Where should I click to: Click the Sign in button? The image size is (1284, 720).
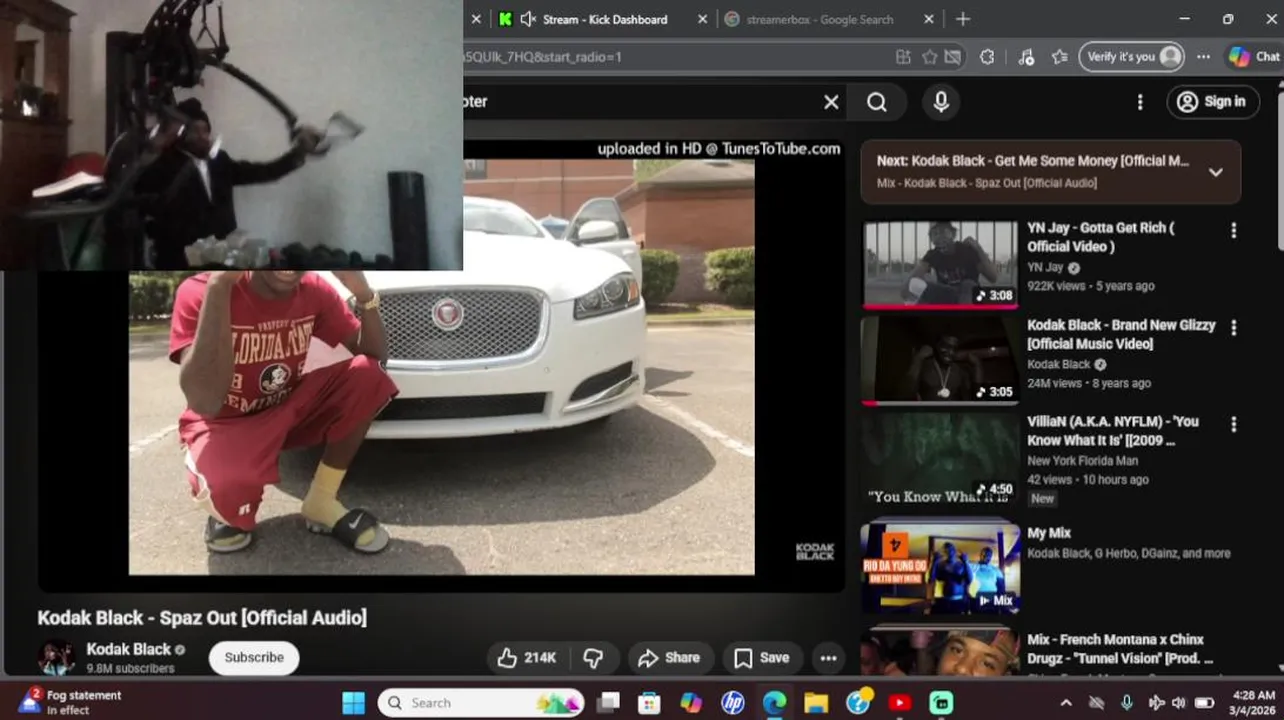[1212, 102]
